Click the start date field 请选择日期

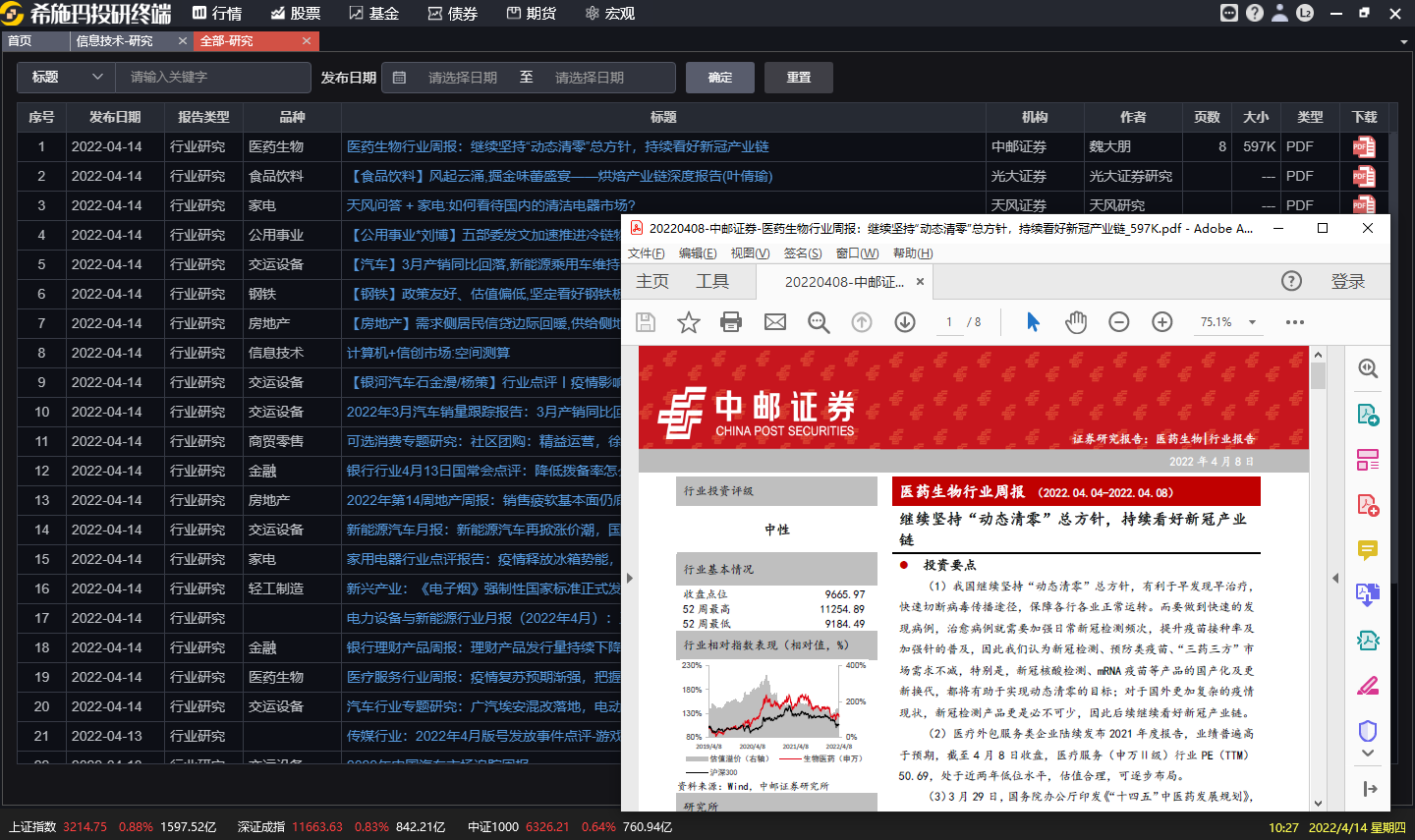click(463, 78)
